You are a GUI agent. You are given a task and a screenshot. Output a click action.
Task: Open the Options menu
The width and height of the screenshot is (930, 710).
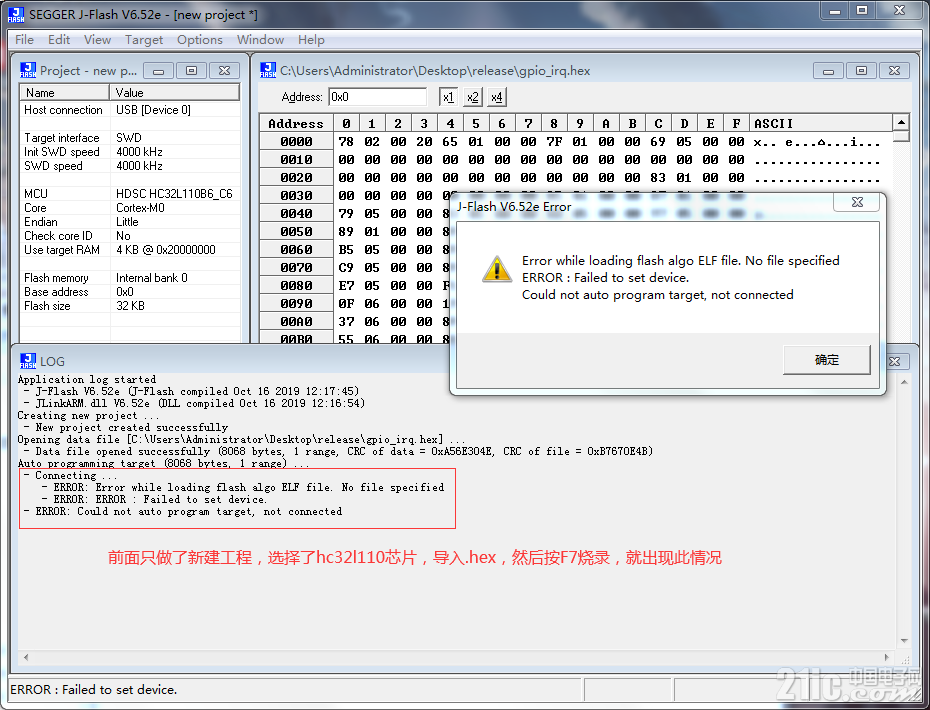(200, 40)
